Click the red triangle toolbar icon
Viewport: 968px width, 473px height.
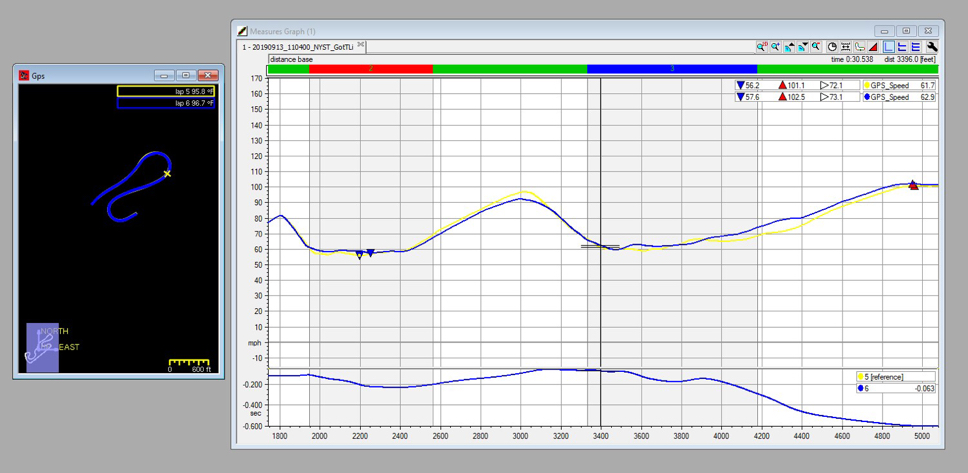tap(873, 46)
